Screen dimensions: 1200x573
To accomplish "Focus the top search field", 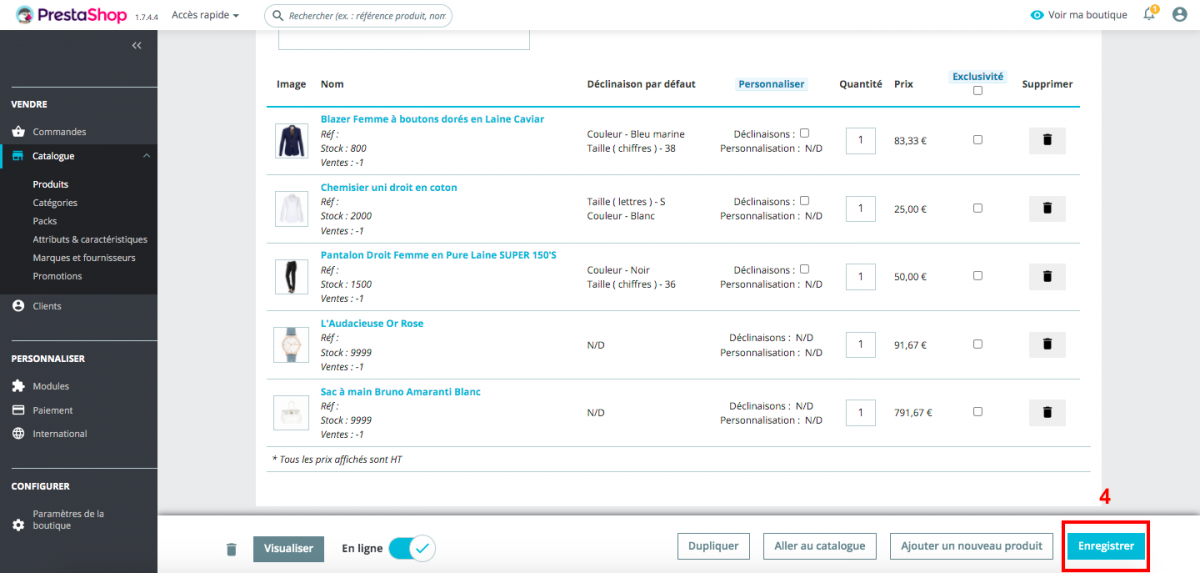I will point(358,16).
